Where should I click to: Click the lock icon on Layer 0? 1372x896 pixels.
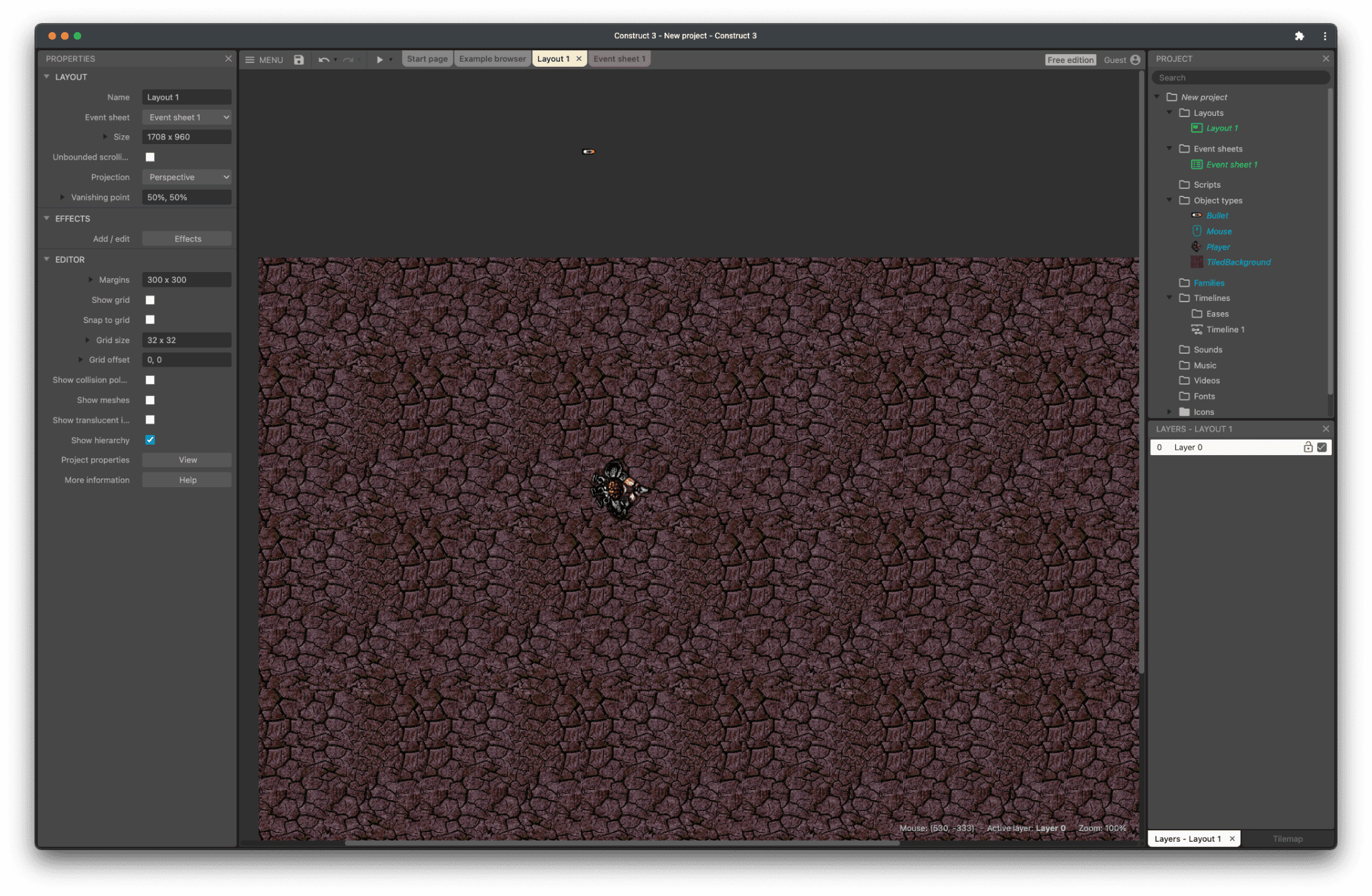pos(1308,447)
